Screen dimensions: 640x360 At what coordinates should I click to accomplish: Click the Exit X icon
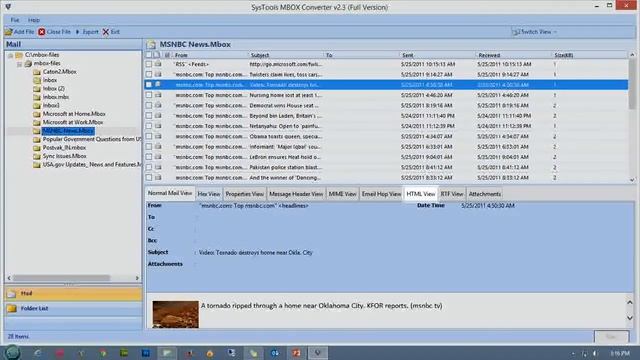[x=106, y=32]
